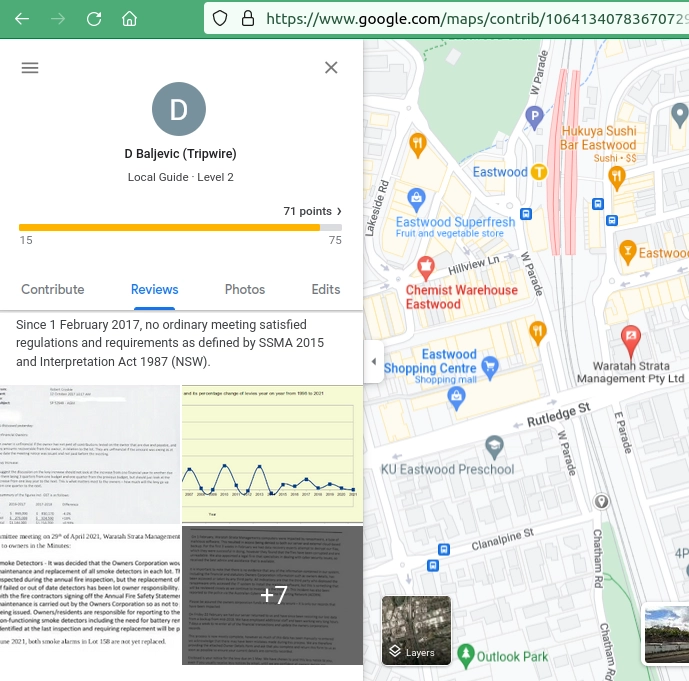689x681 pixels.
Task: Switch to the Edits tab
Action: (x=326, y=289)
